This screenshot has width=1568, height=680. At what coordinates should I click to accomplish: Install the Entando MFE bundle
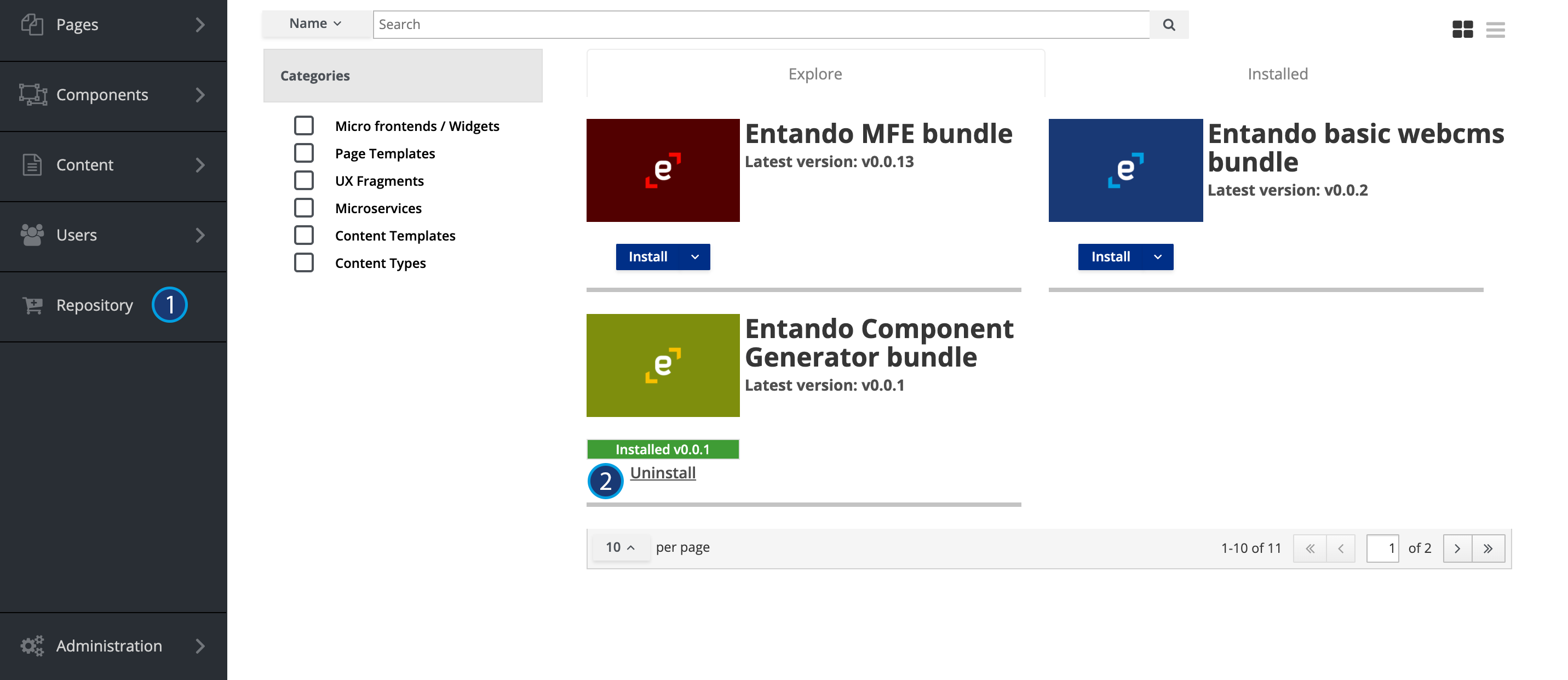648,257
